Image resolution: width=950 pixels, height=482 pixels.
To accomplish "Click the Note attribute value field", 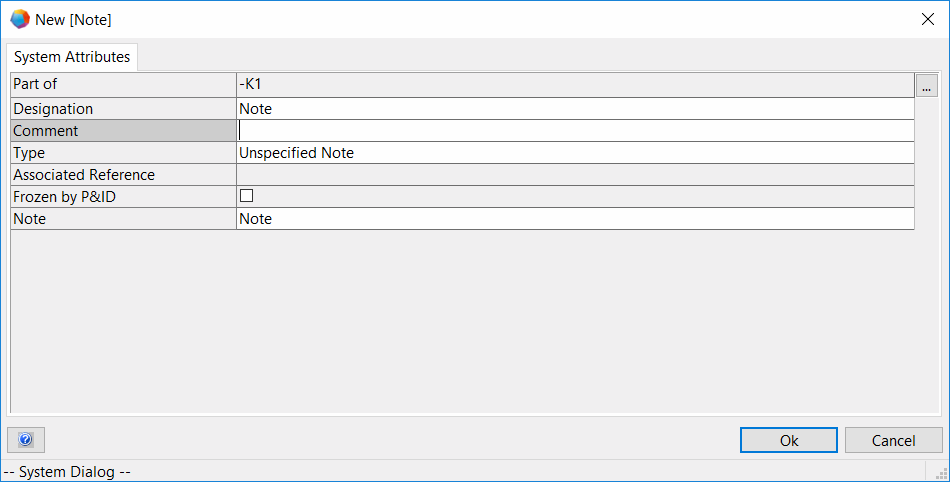I will [575, 219].
